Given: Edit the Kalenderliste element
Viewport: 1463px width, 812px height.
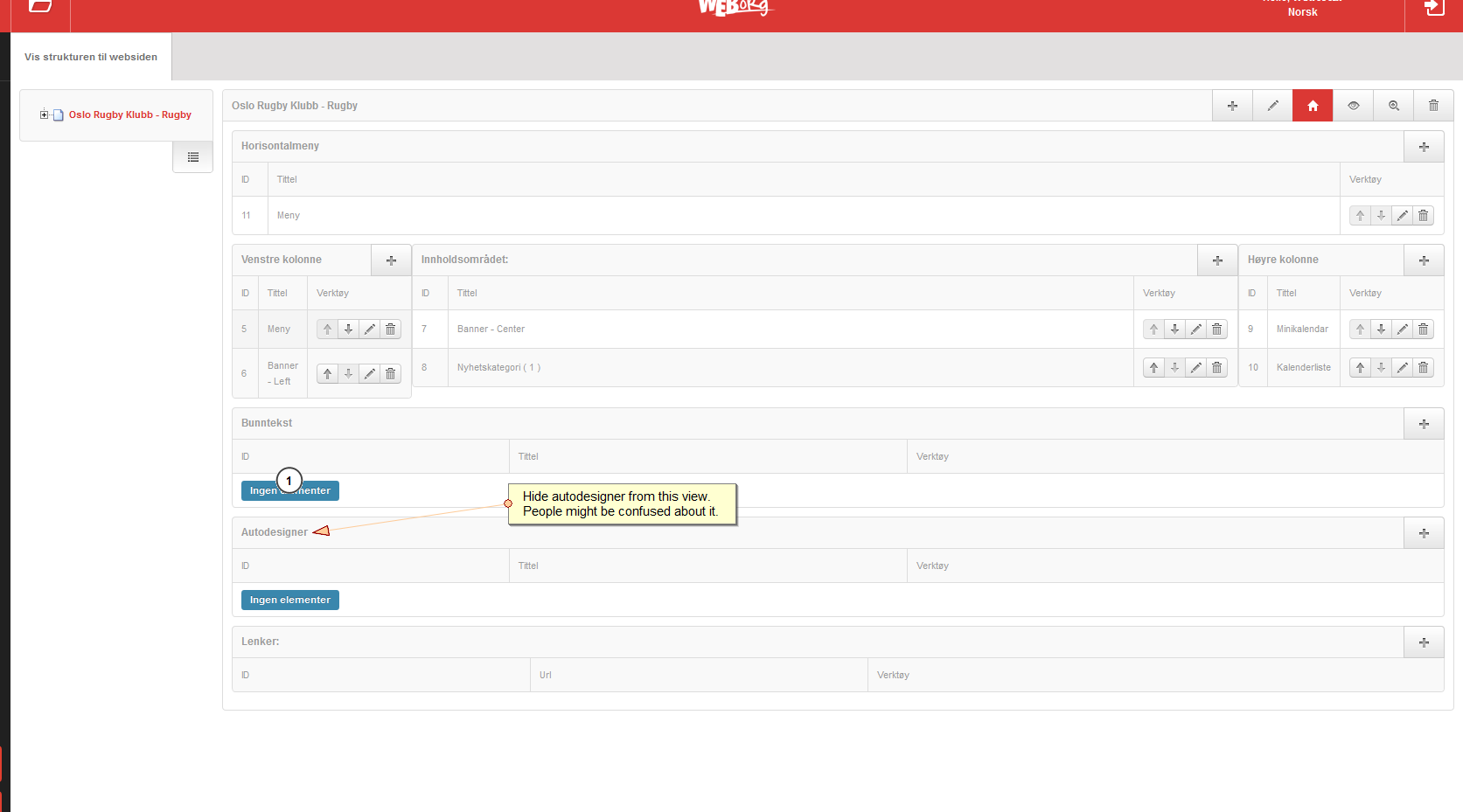Looking at the screenshot, I should [1402, 367].
